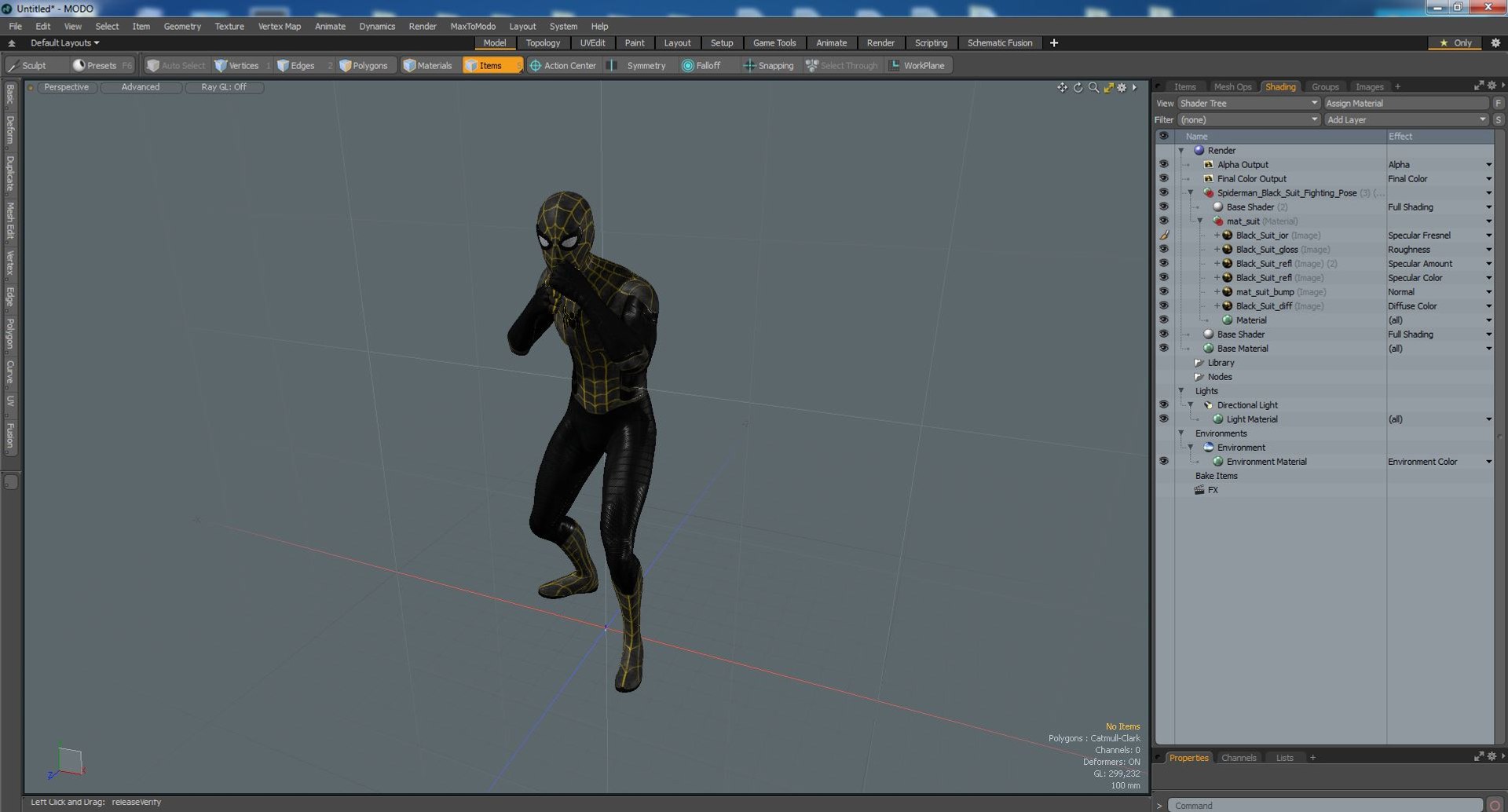Open the WorkPlane options
Screen dimensions: 1508x812
click(917, 66)
